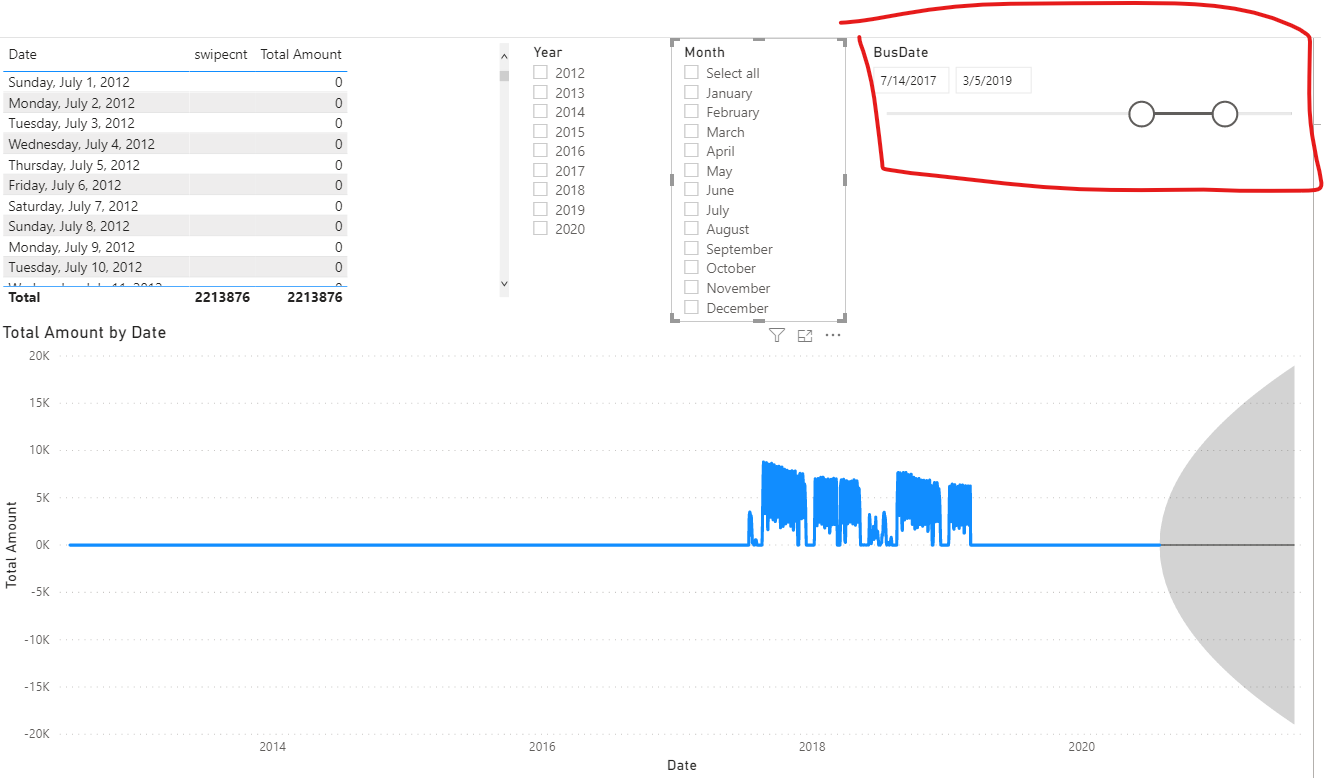Image resolution: width=1324 pixels, height=778 pixels.
Task: Click the Tuesday, July 10, 2012 row
Action: [176, 267]
